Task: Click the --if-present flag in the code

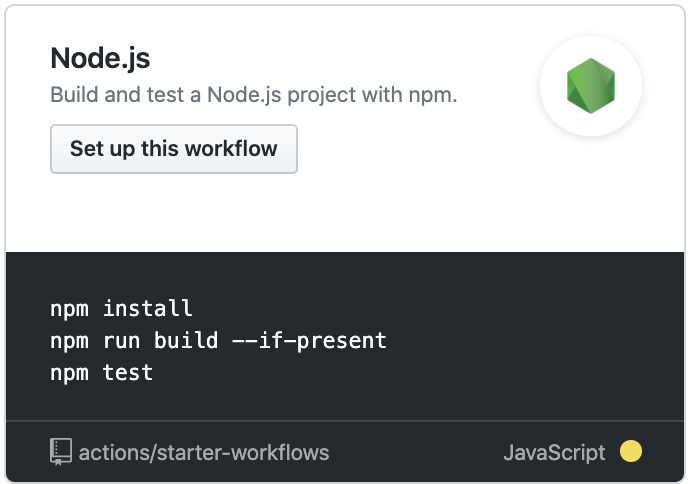Action: pyautogui.click(x=309, y=341)
